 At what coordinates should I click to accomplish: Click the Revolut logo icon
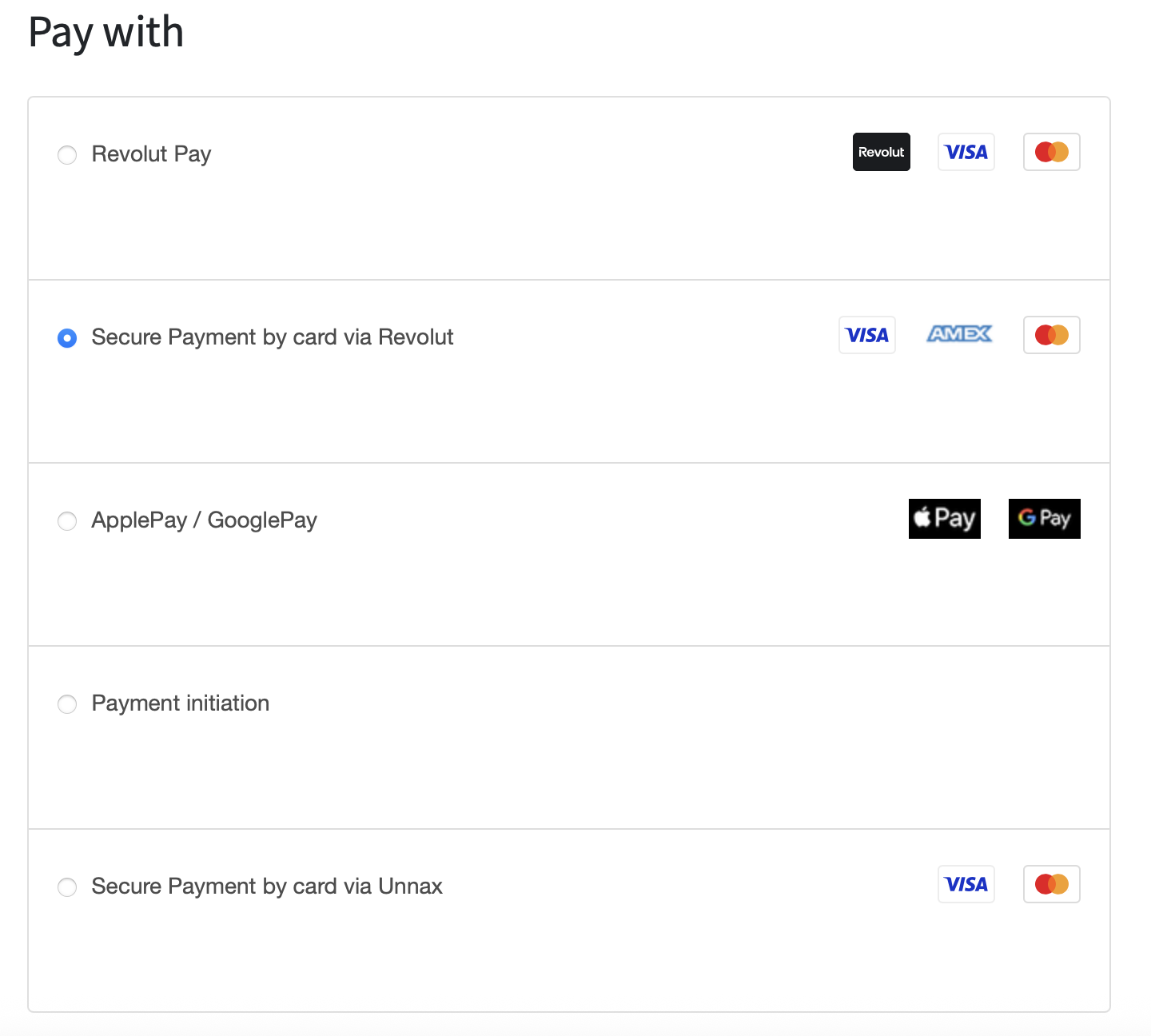(881, 152)
